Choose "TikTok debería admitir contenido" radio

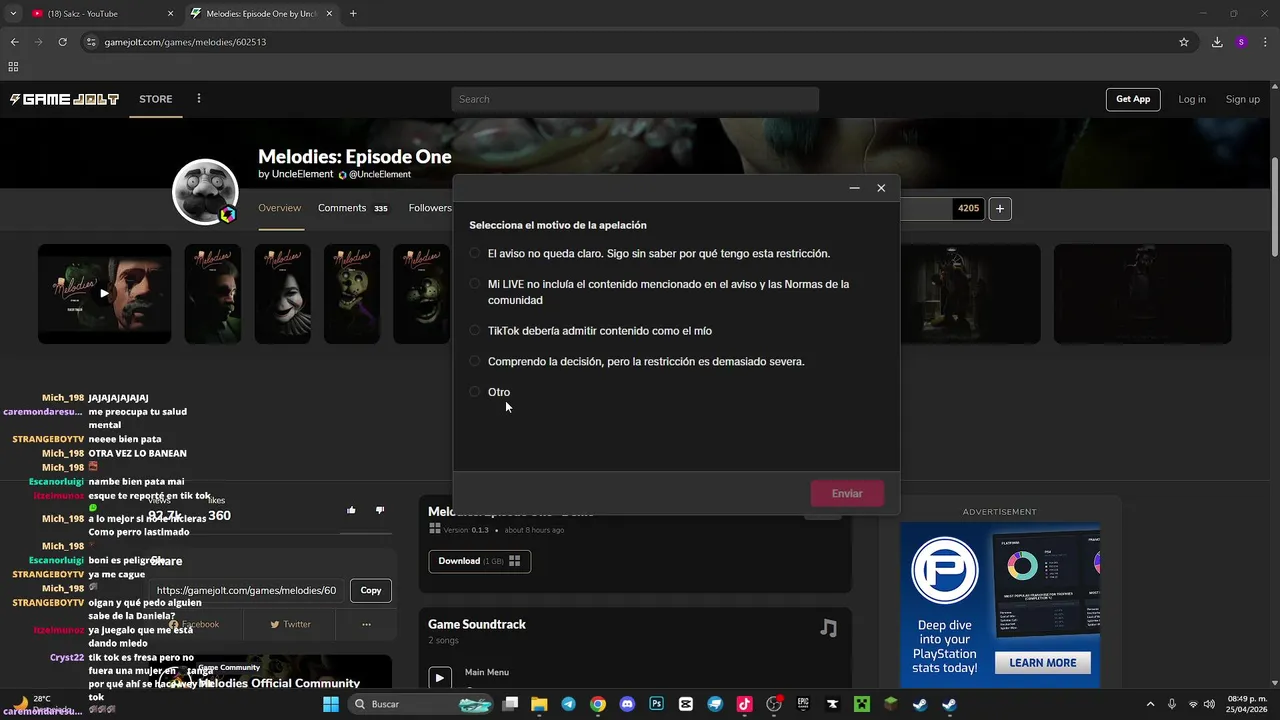(475, 331)
